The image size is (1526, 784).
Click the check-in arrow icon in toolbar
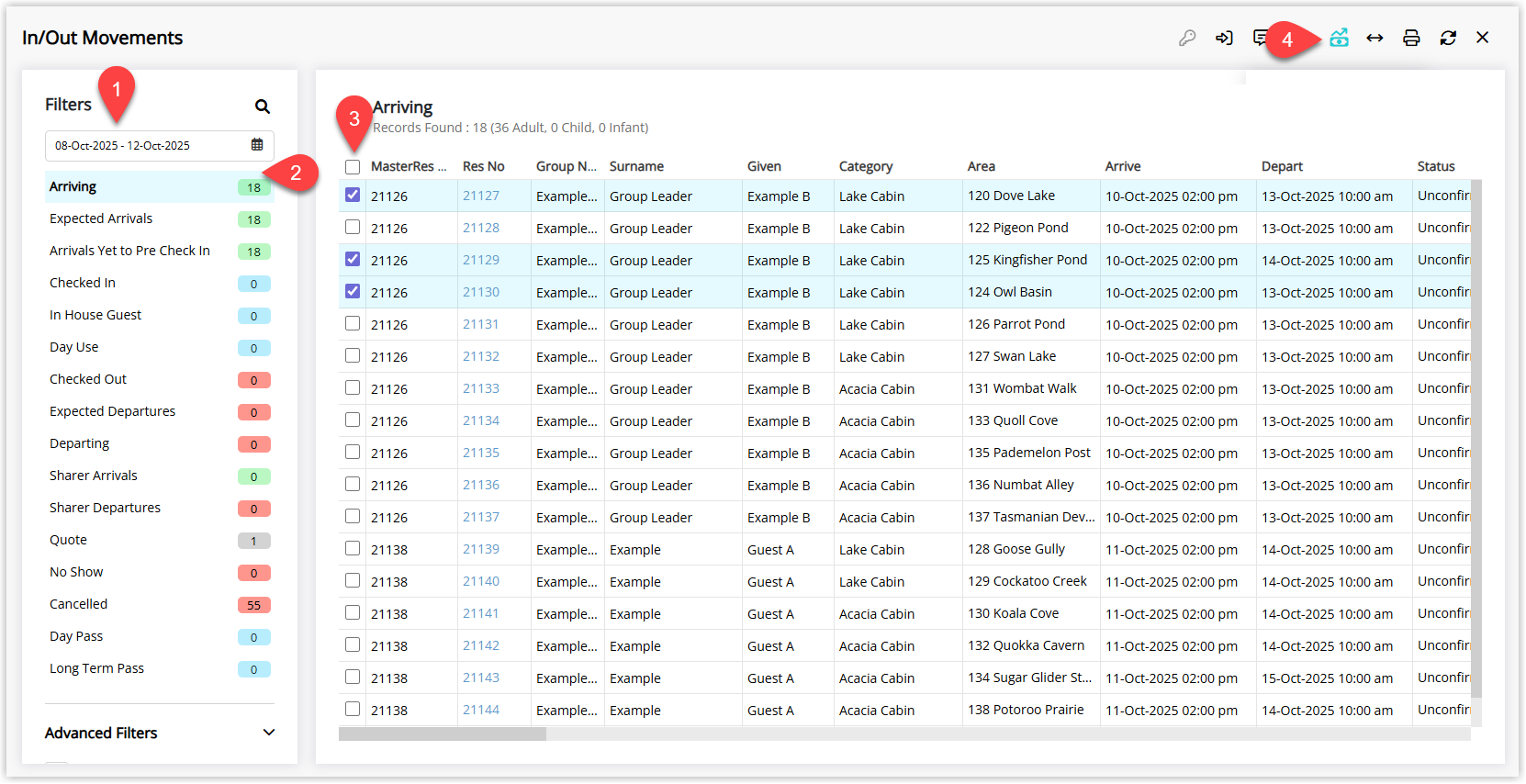[x=1224, y=38]
